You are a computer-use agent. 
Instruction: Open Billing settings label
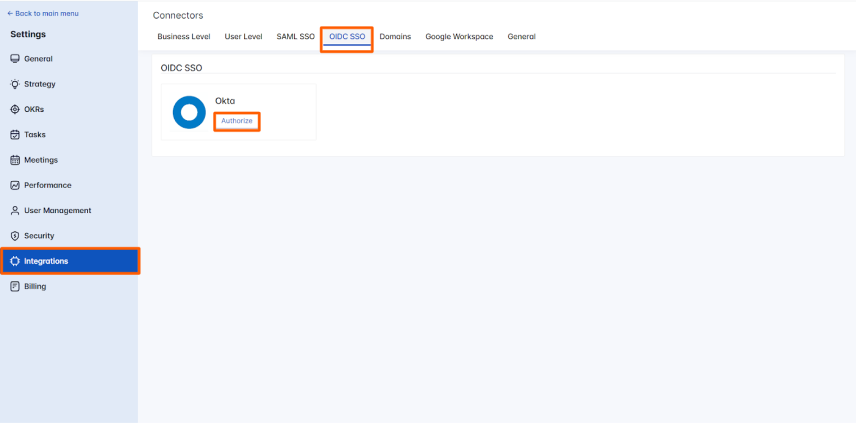click(35, 287)
